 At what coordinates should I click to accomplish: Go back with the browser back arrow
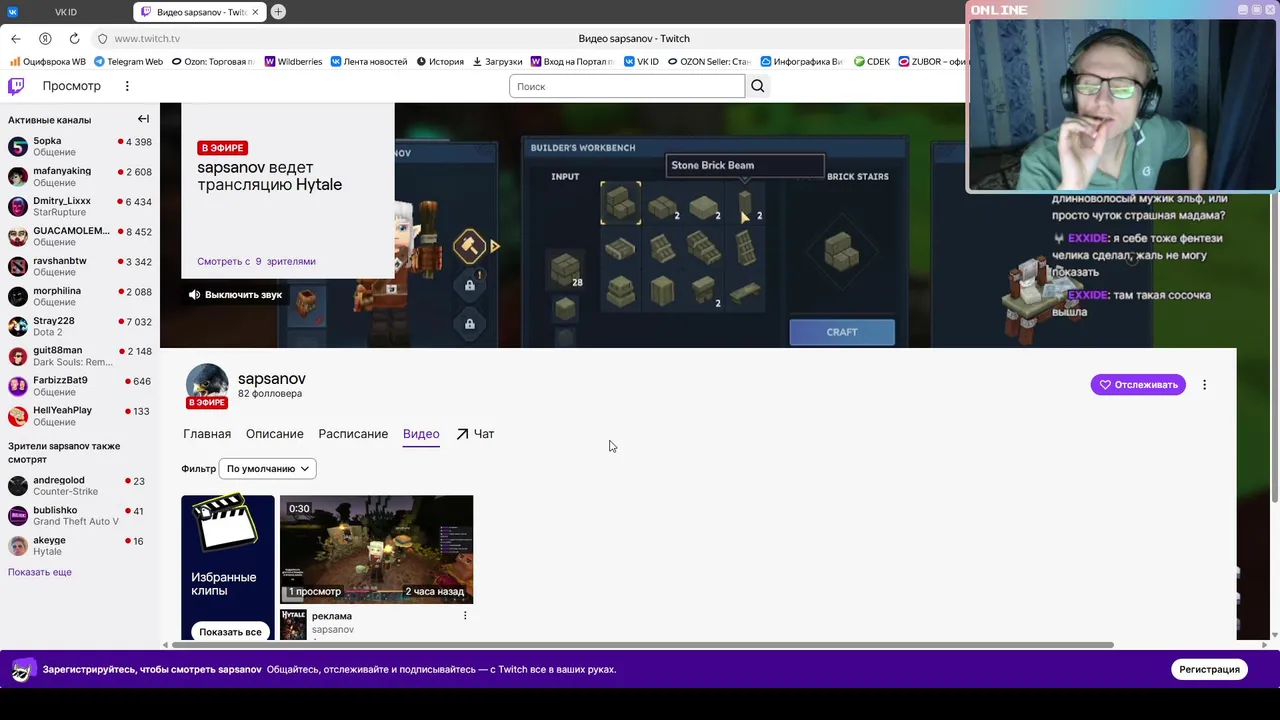pyautogui.click(x=16, y=38)
